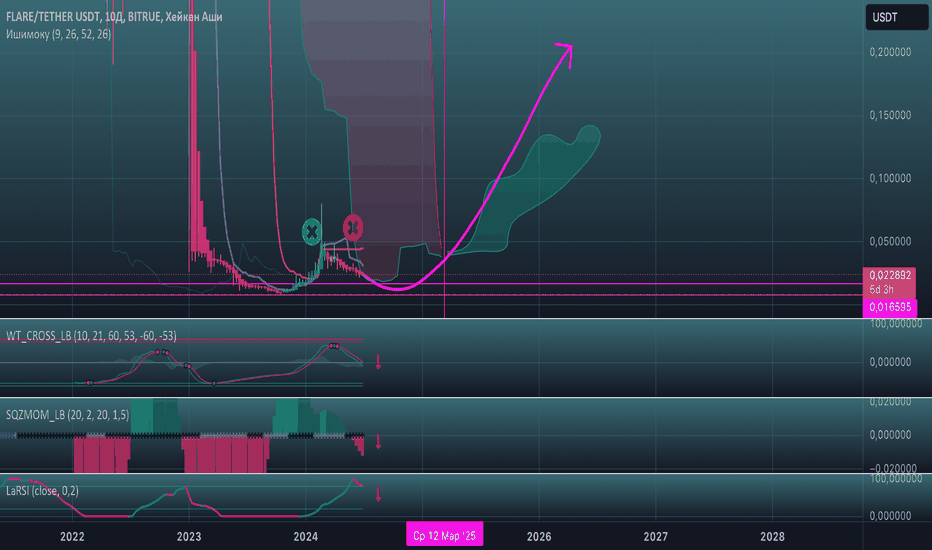The image size is (932, 550).
Task: Click the 0,016595 magenta price label
Action: pyautogui.click(x=890, y=307)
